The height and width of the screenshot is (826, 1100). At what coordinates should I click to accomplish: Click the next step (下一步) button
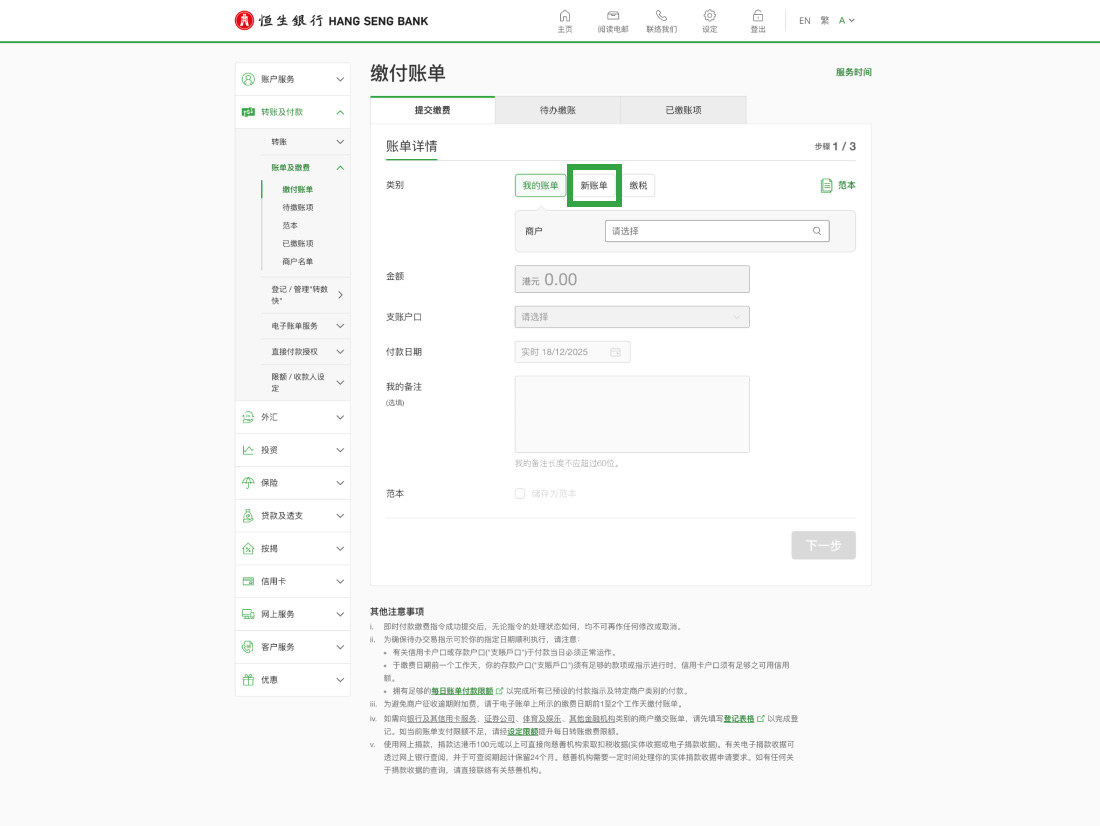coord(823,545)
